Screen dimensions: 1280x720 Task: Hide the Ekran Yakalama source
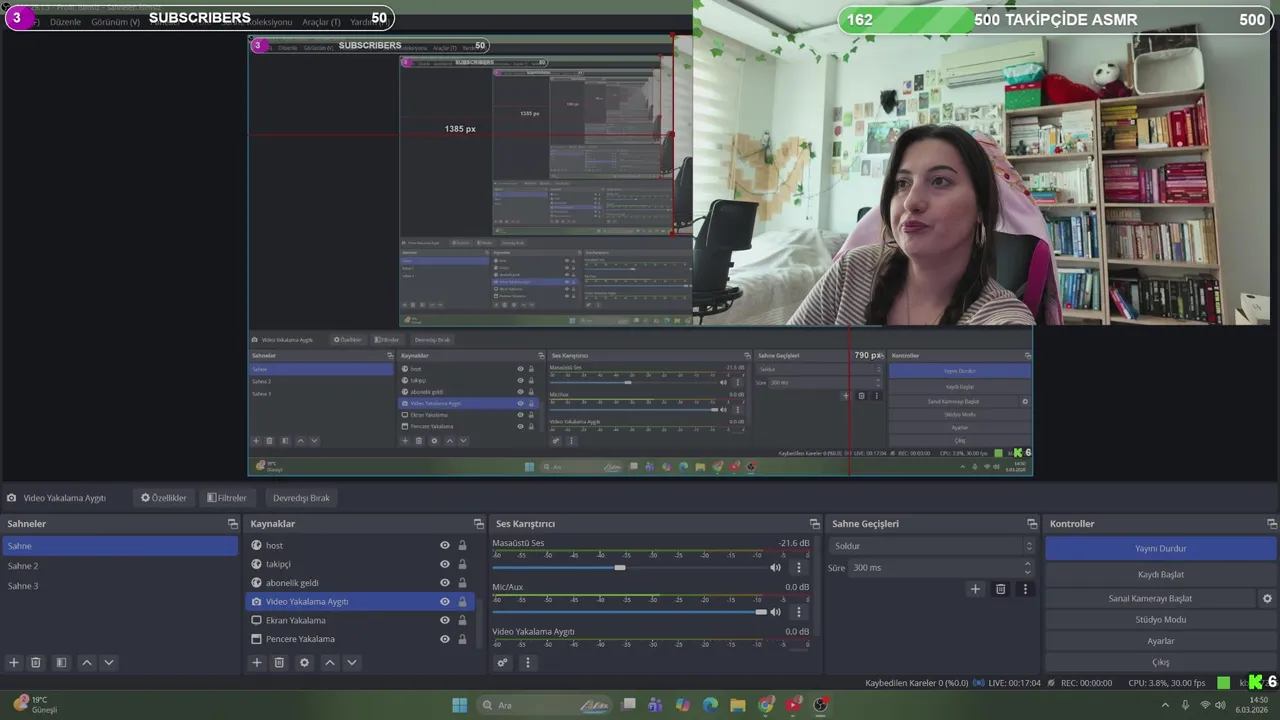point(445,620)
